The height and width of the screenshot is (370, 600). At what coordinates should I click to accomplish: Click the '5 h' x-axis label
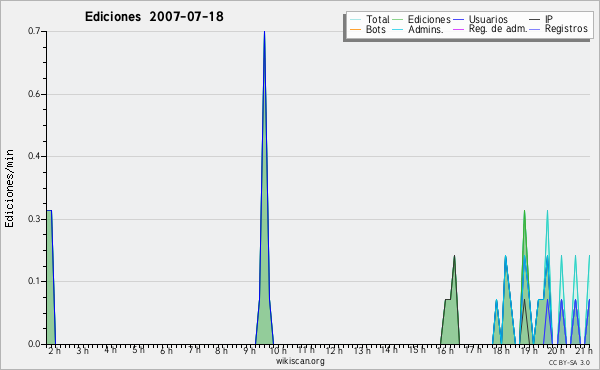coord(138,350)
